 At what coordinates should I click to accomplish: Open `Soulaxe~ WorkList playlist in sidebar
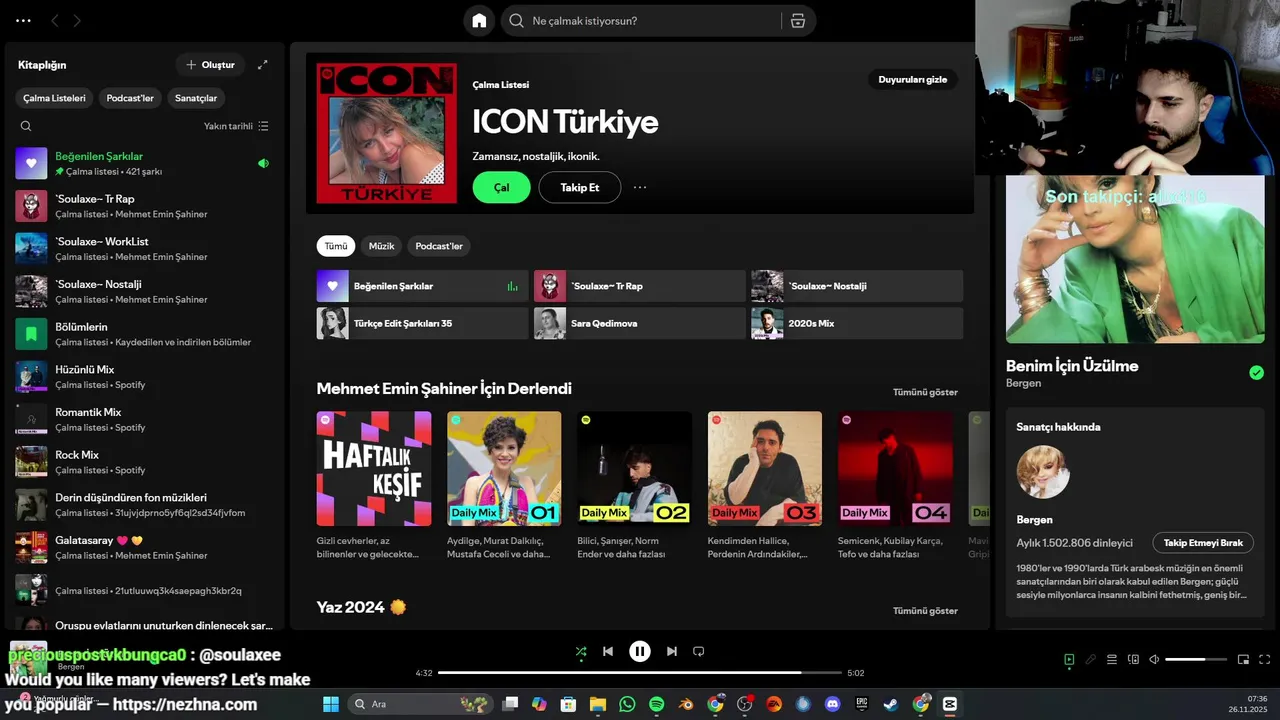point(145,248)
